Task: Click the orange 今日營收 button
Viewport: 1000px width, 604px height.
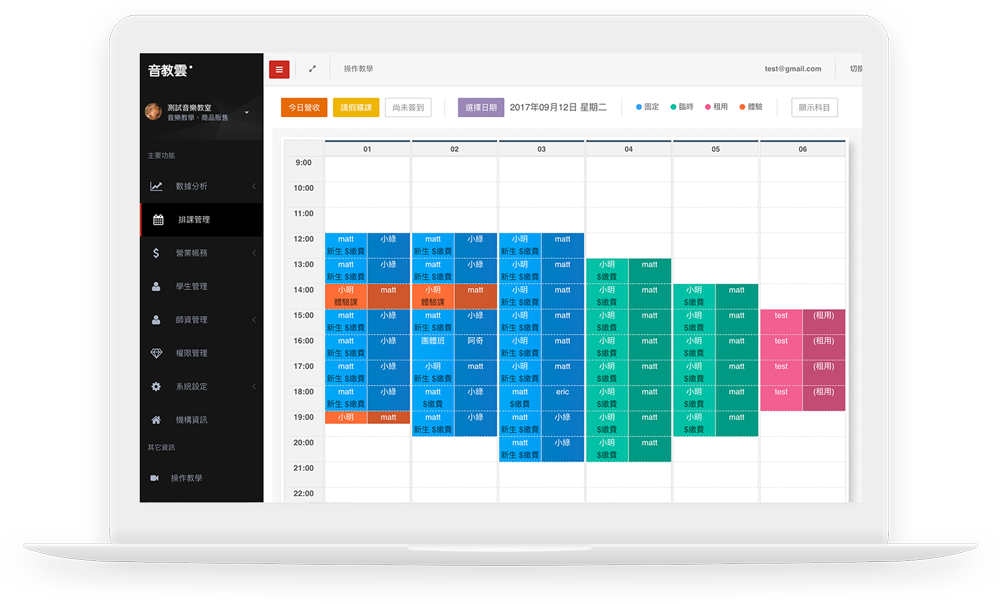Action: [304, 107]
